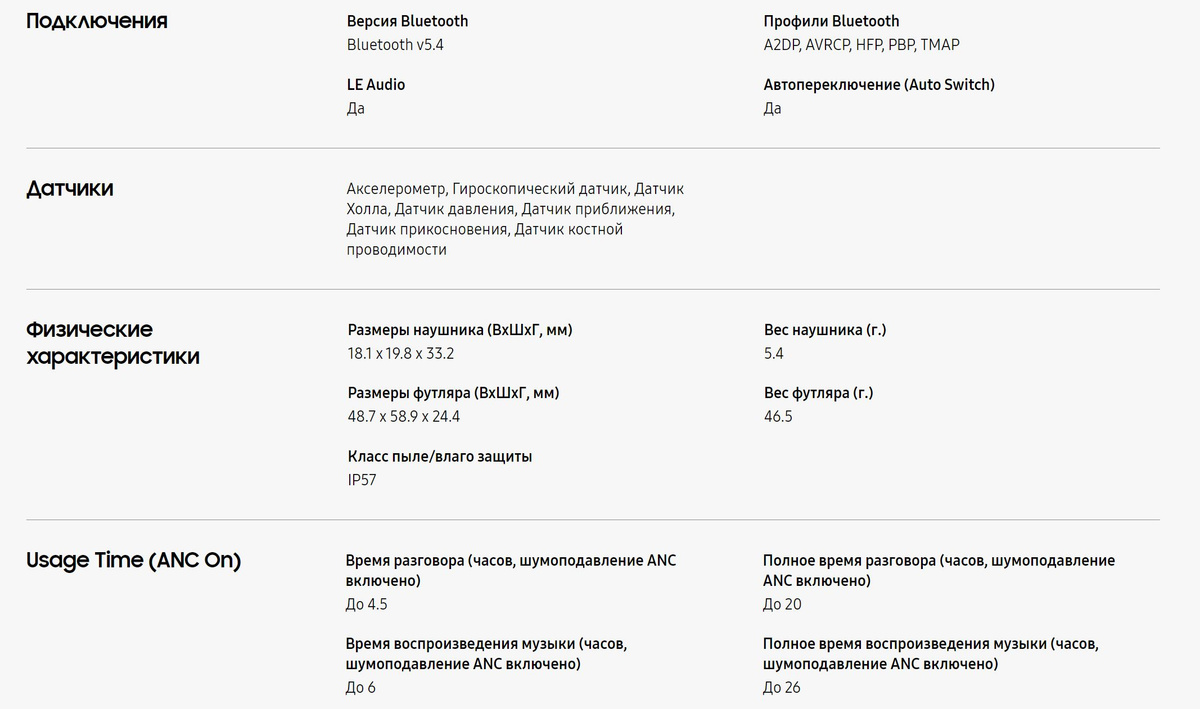The image size is (1200, 709).
Task: Click the Профили Bluetooth label
Action: [831, 21]
